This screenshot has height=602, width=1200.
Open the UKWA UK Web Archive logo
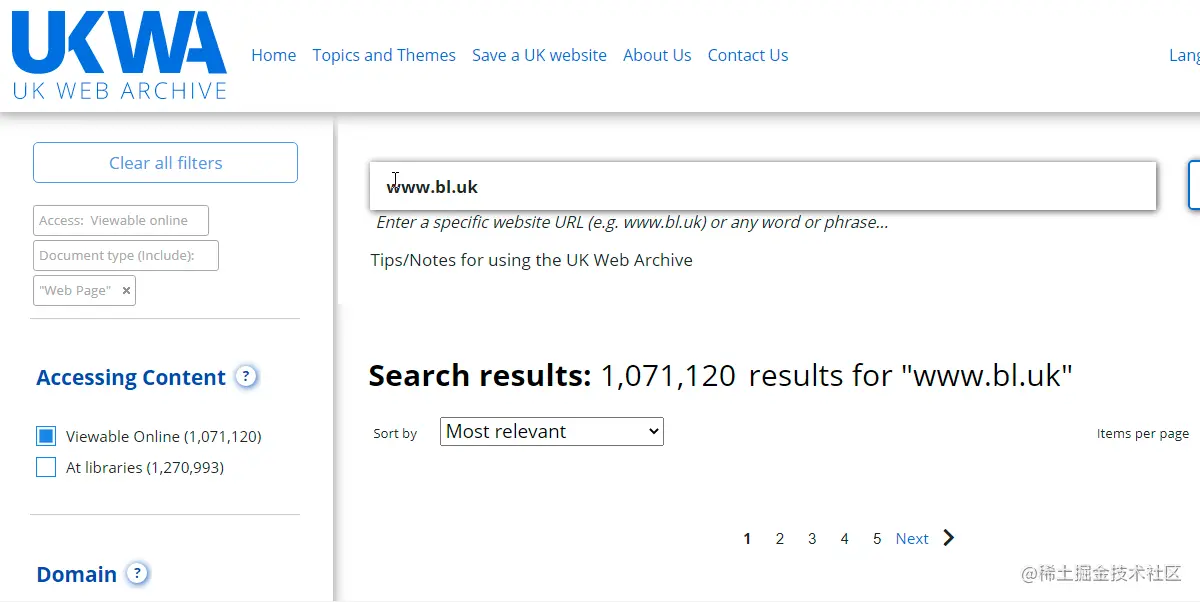point(120,56)
